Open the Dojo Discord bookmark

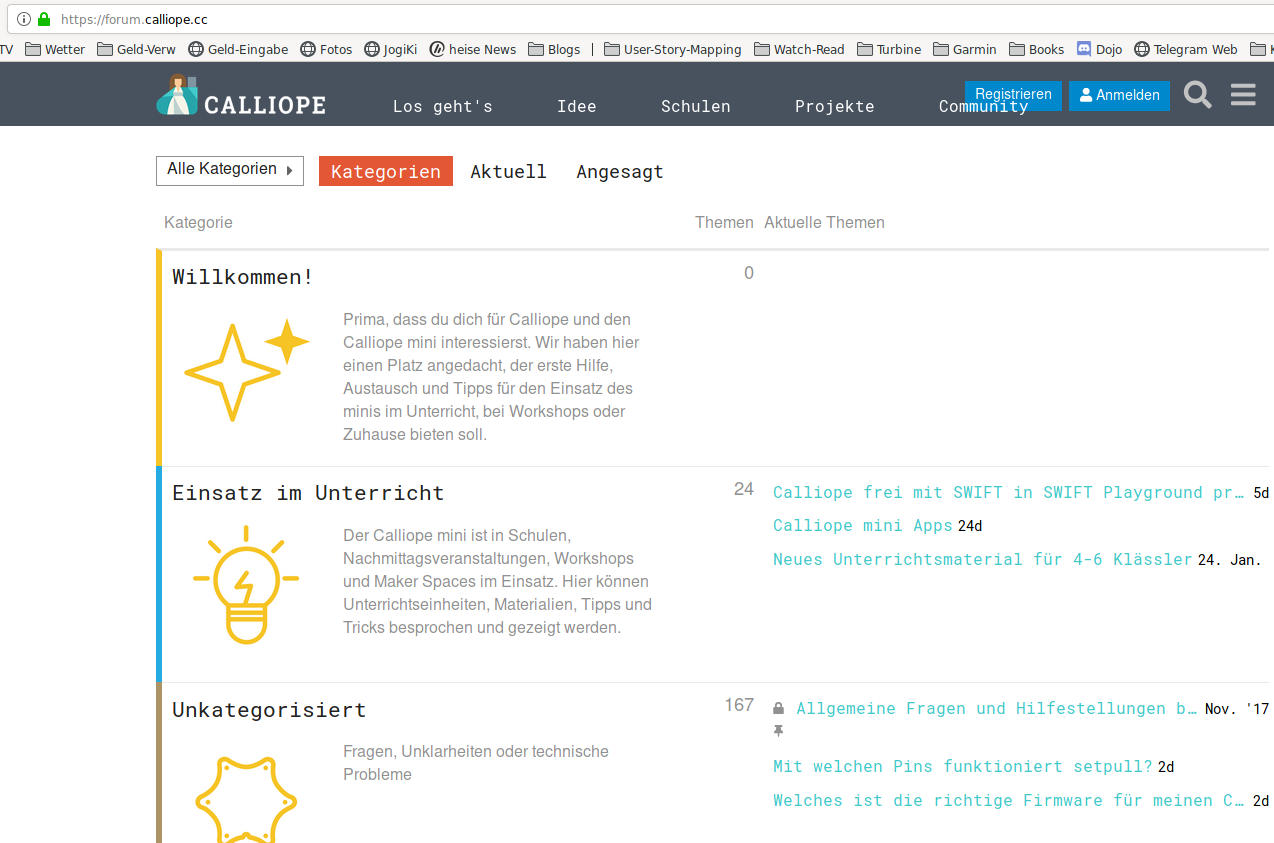[1099, 49]
